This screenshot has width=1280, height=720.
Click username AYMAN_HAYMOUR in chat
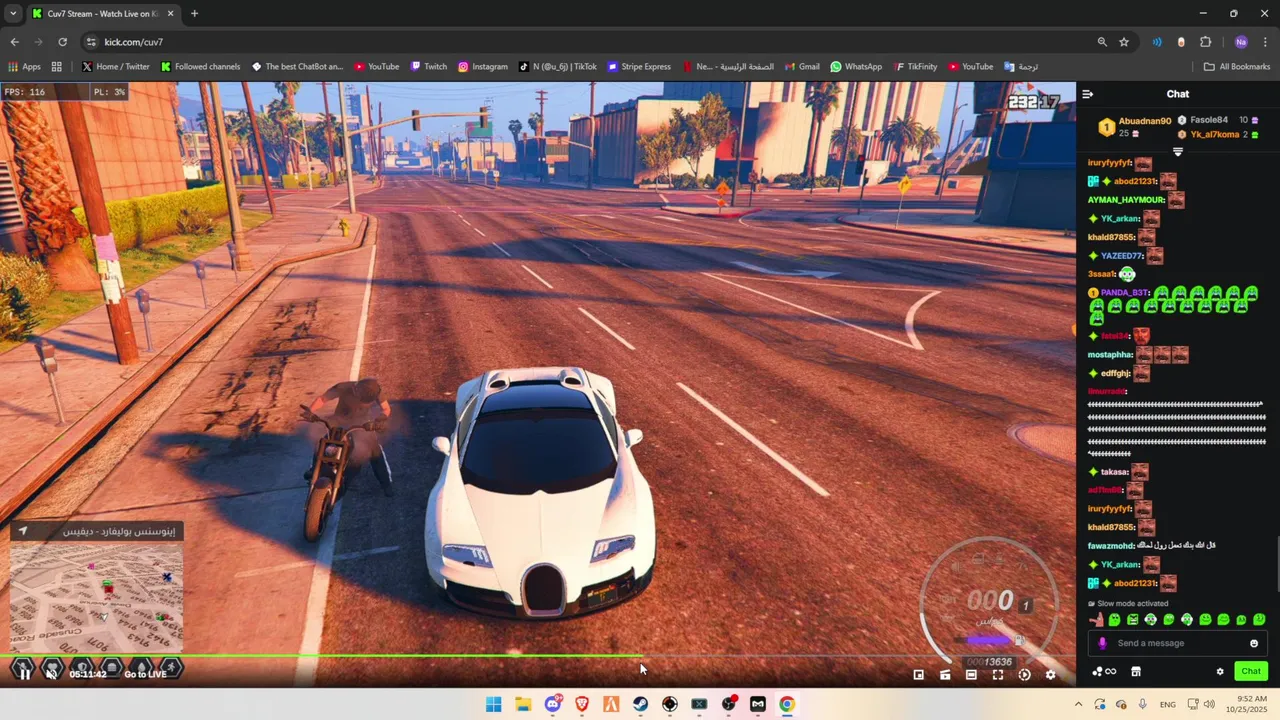(x=1126, y=200)
